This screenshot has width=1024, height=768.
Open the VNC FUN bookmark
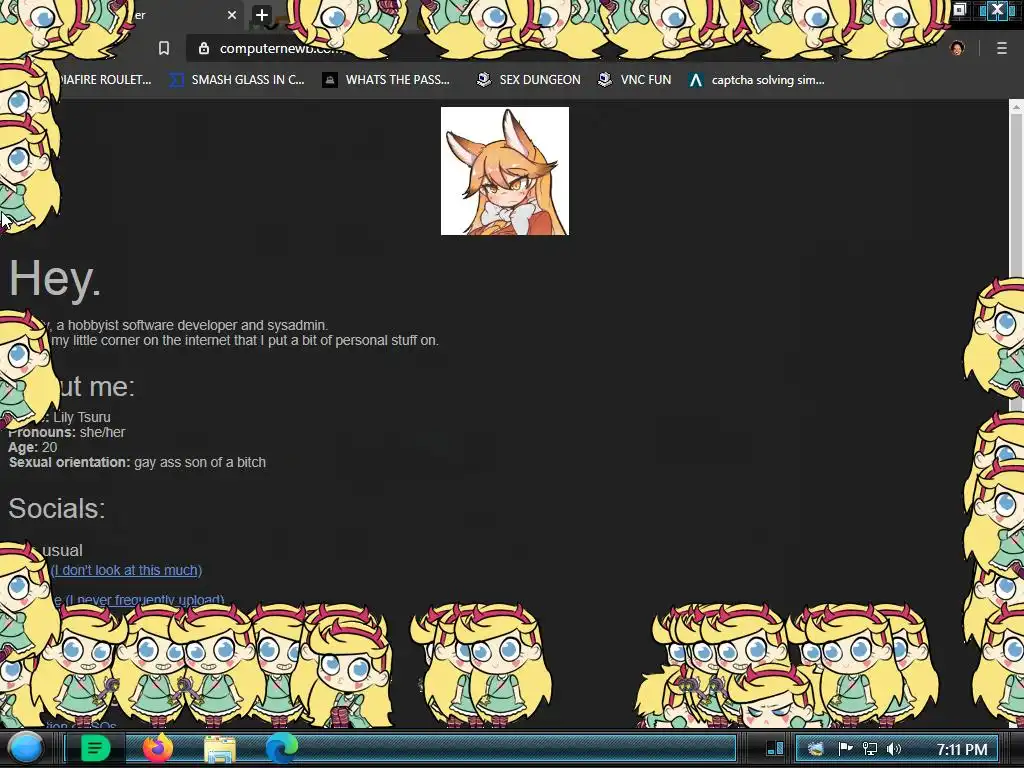coord(635,80)
